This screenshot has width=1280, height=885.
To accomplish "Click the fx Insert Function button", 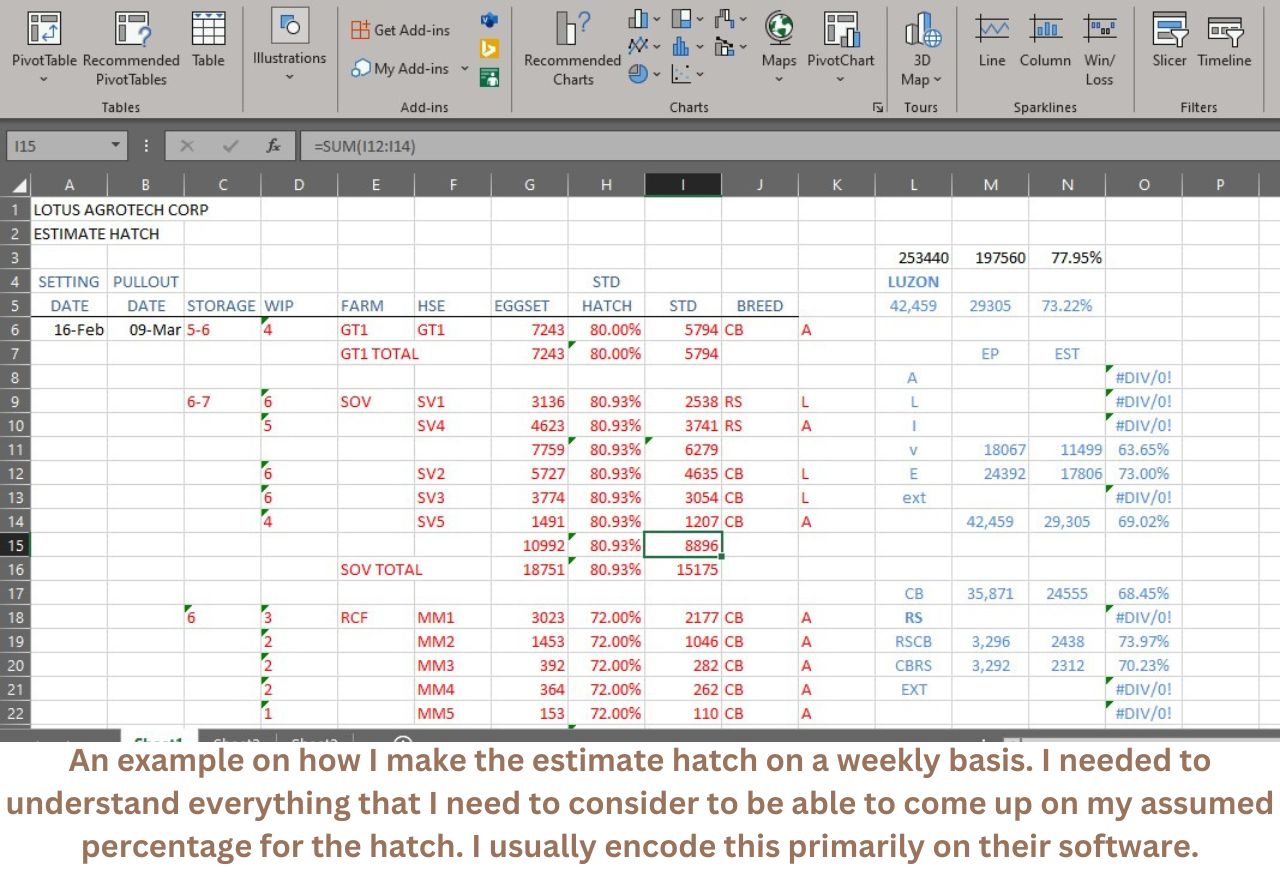I will (x=273, y=146).
